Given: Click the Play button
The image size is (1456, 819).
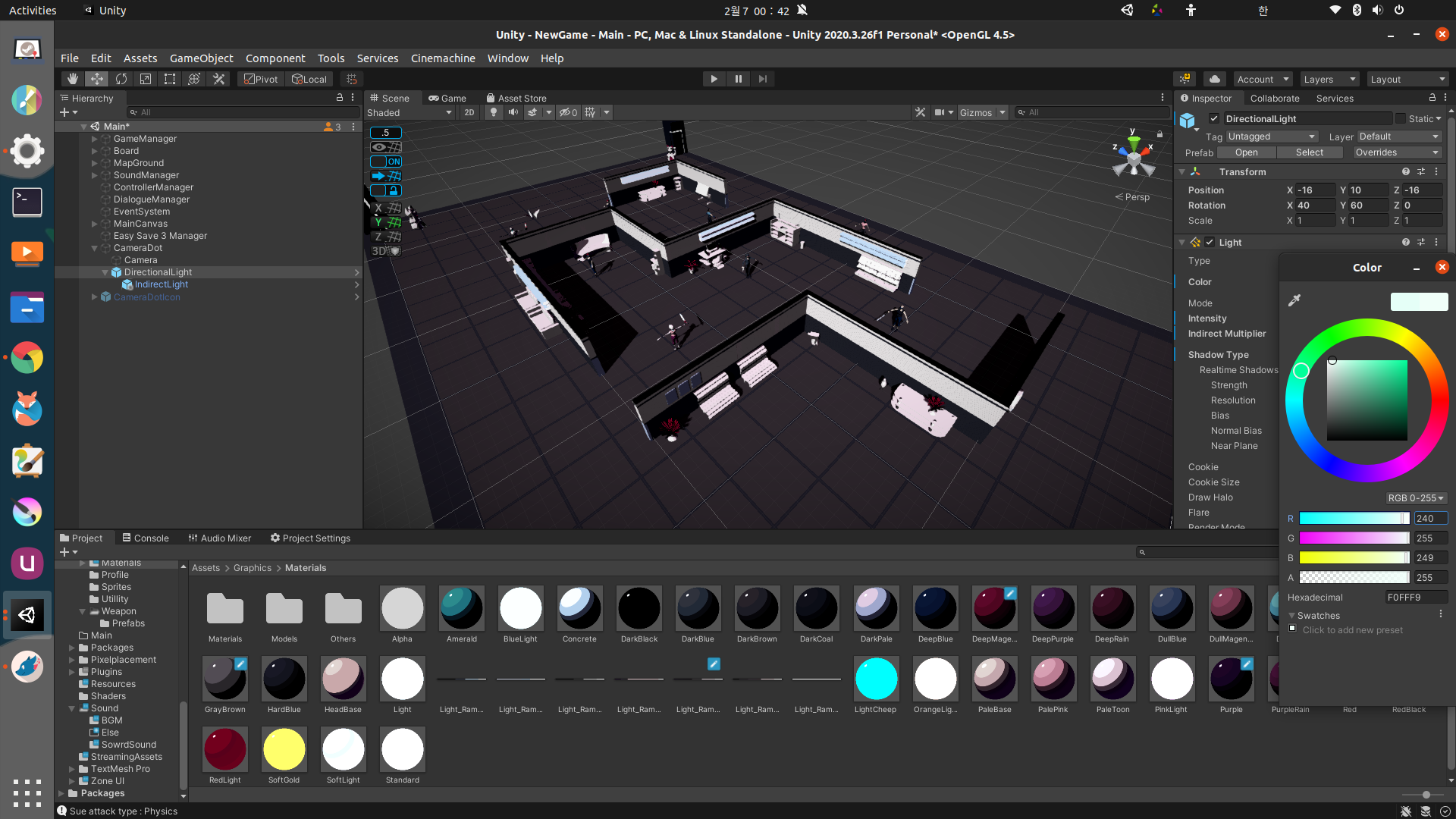Looking at the screenshot, I should (714, 79).
